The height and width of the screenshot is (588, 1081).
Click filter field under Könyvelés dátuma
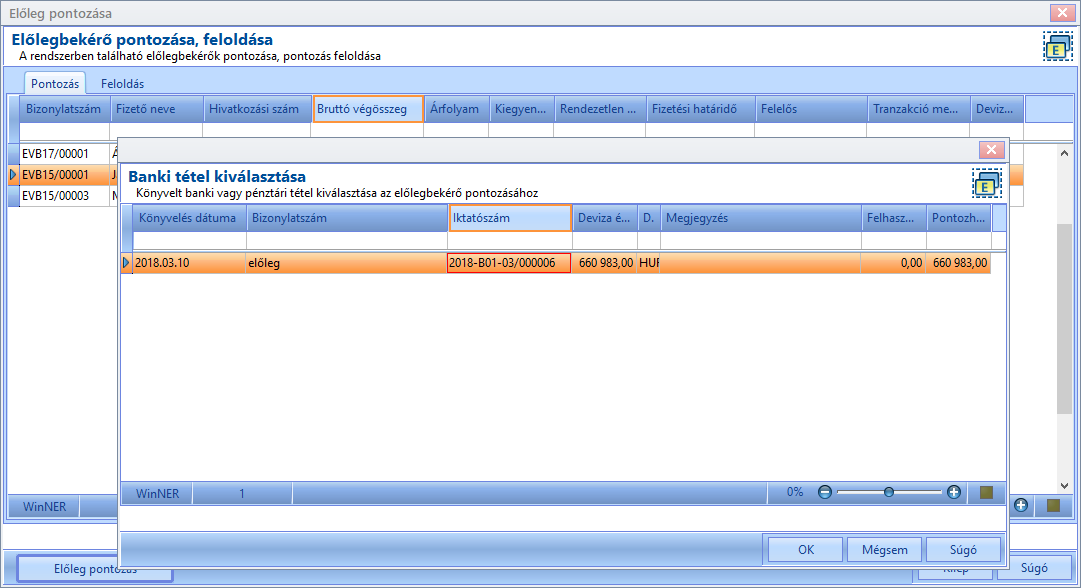pos(189,241)
